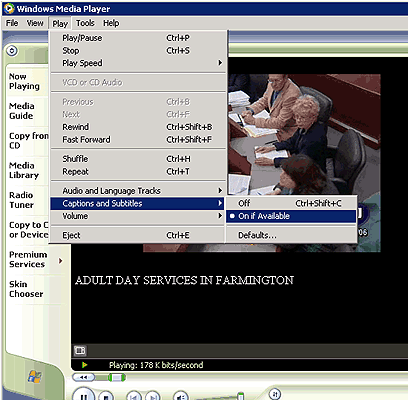408x400 pixels.
Task: Click the caption text ADULT DAY SERVICES
Action: tap(184, 280)
